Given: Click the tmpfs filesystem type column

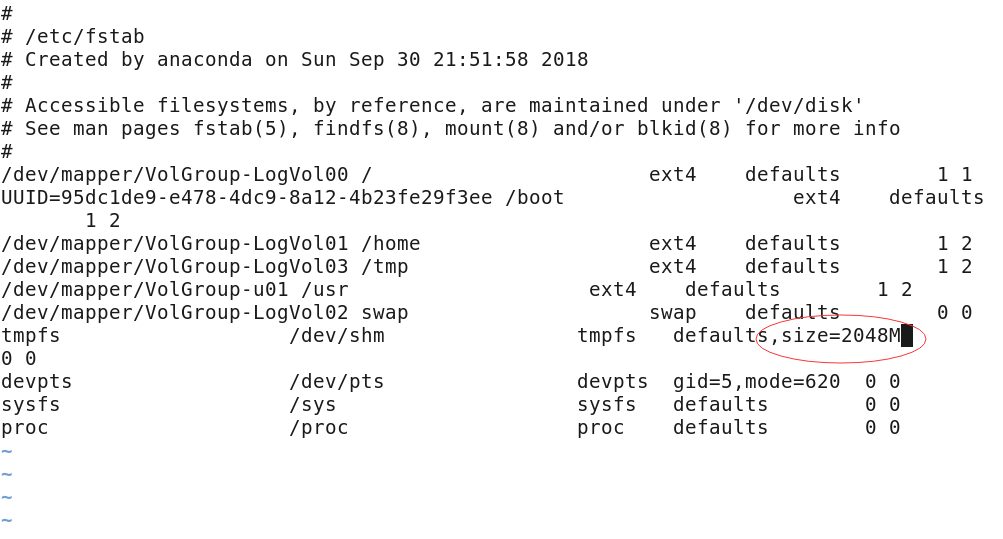Looking at the screenshot, I should pyautogui.click(x=606, y=335).
